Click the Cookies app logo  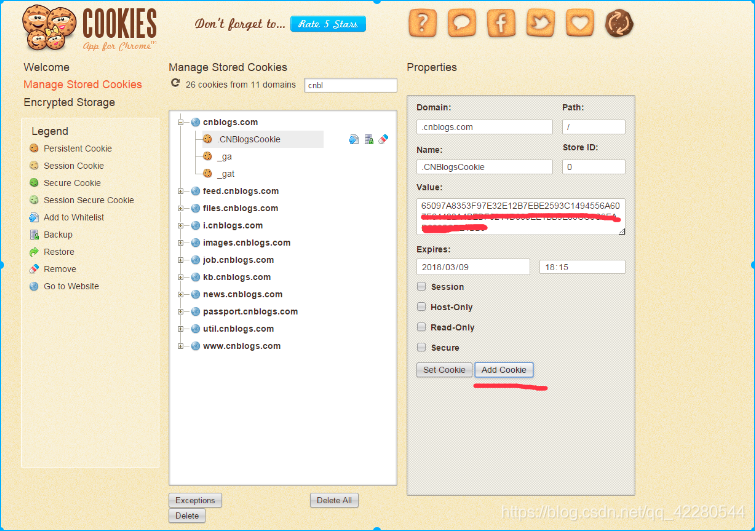pos(90,27)
